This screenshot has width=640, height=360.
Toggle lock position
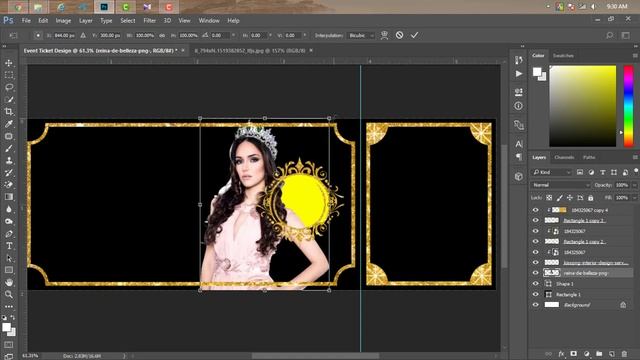pyautogui.click(x=570, y=198)
